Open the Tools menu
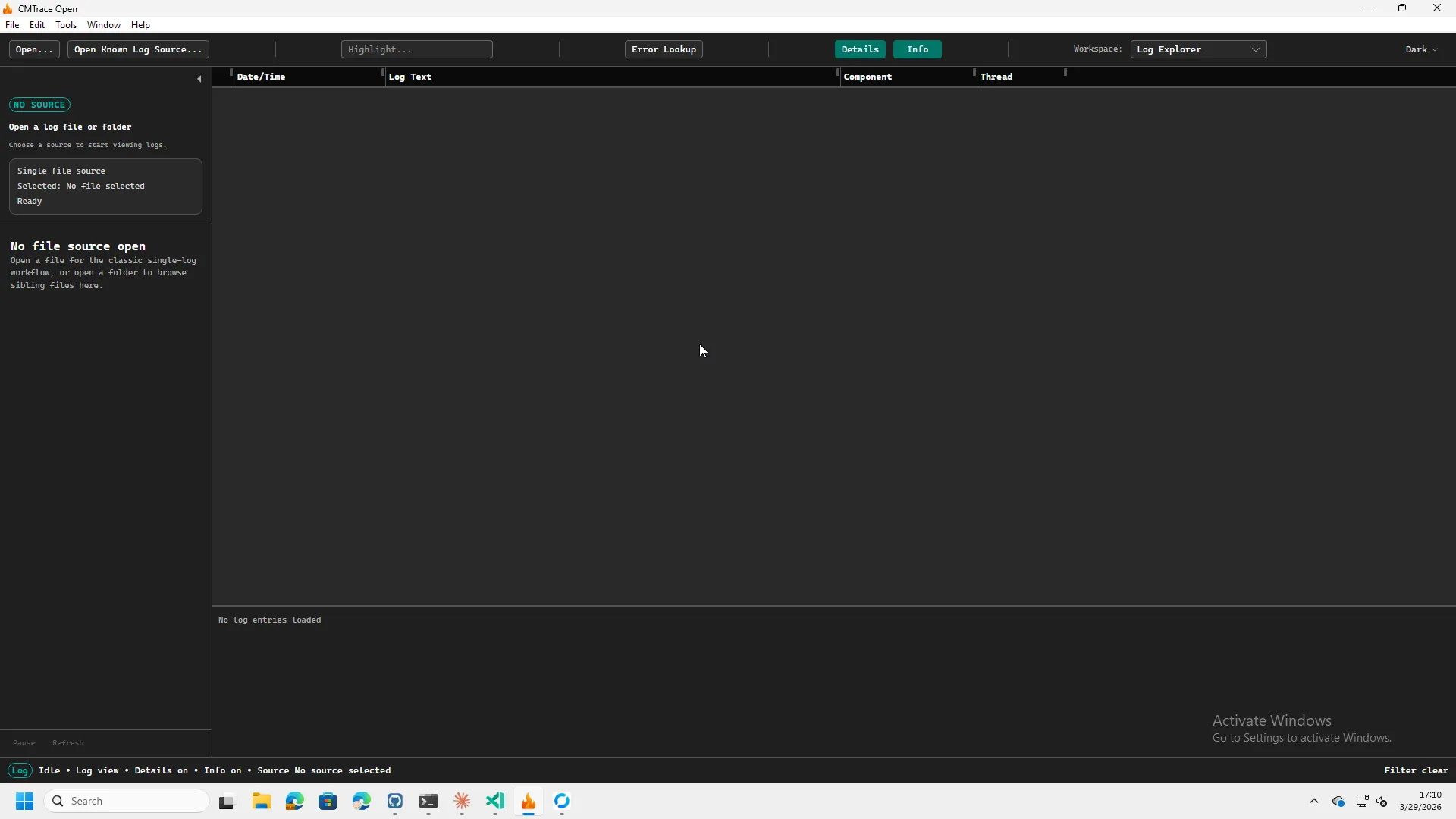 [66, 24]
